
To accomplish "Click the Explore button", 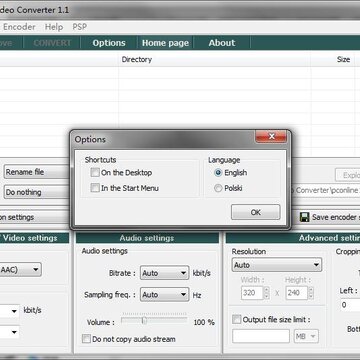I will 348,175.
